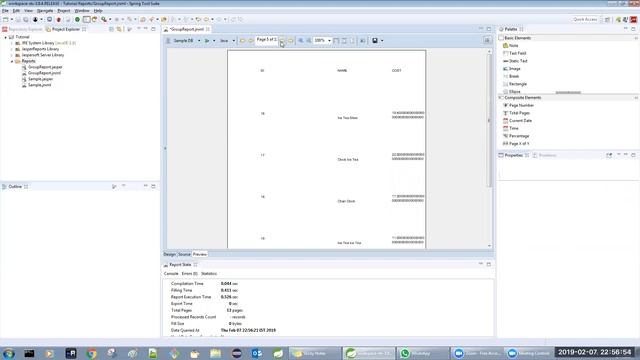Click the Quick Access search field
640x360 pixels.
585,20
